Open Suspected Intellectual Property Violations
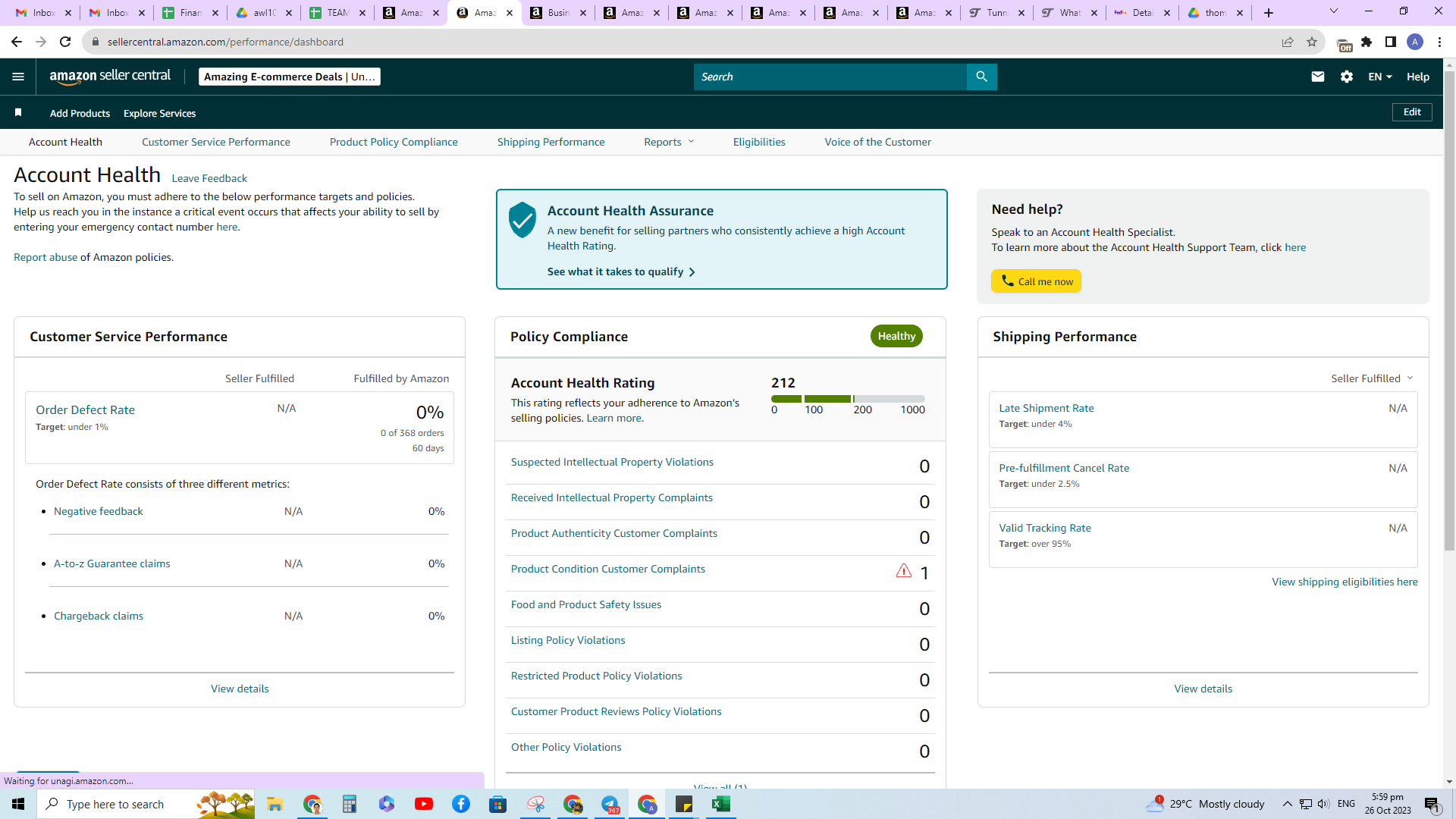The image size is (1456, 819). click(x=612, y=462)
